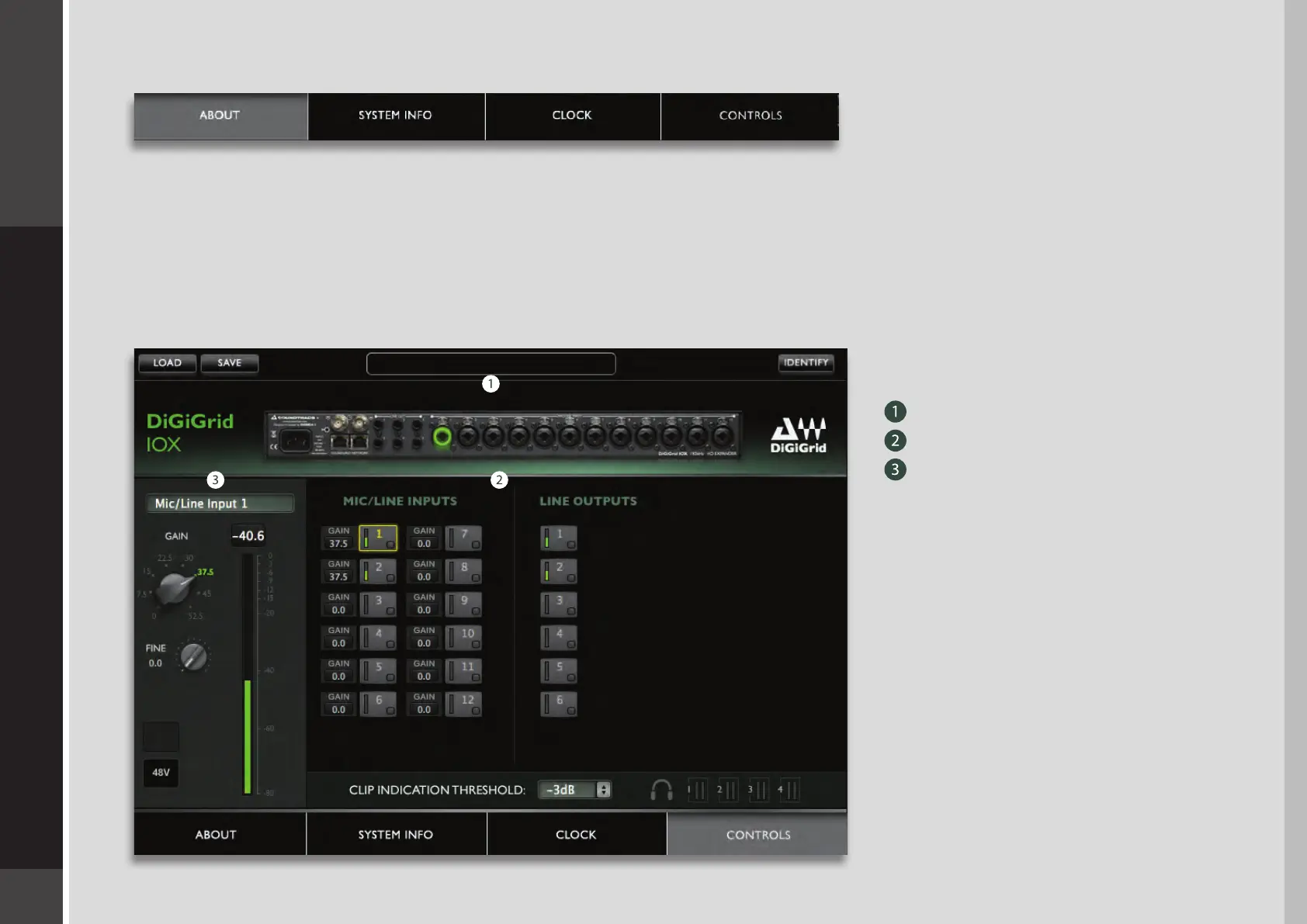
Task: Click the LOAD button
Action: point(167,363)
